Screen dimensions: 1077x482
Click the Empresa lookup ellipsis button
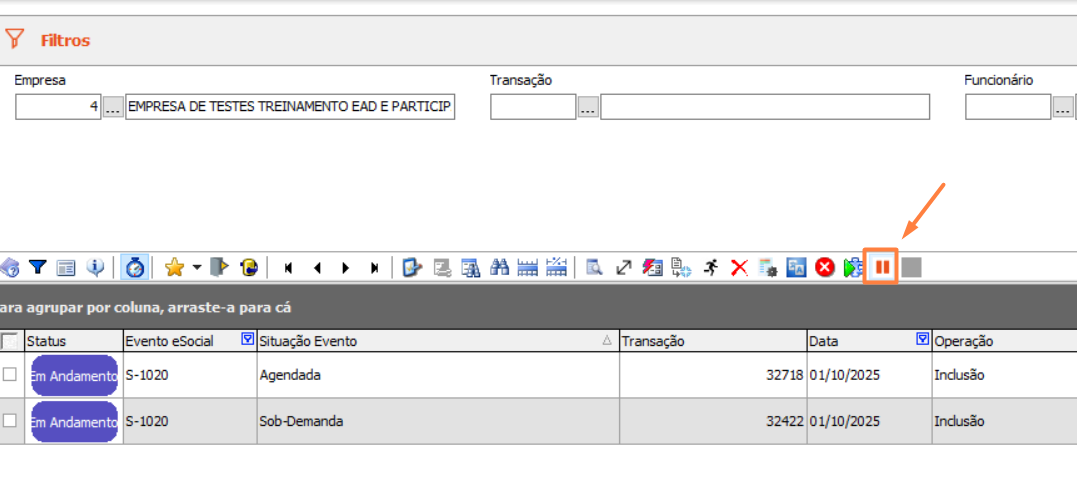(x=113, y=108)
